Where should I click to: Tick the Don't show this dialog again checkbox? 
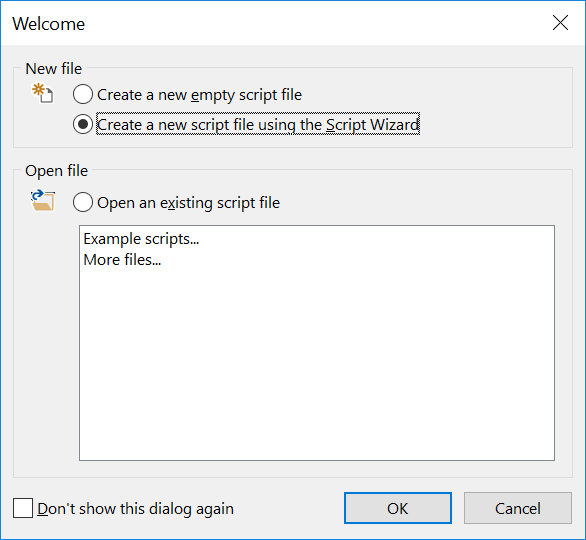point(23,508)
